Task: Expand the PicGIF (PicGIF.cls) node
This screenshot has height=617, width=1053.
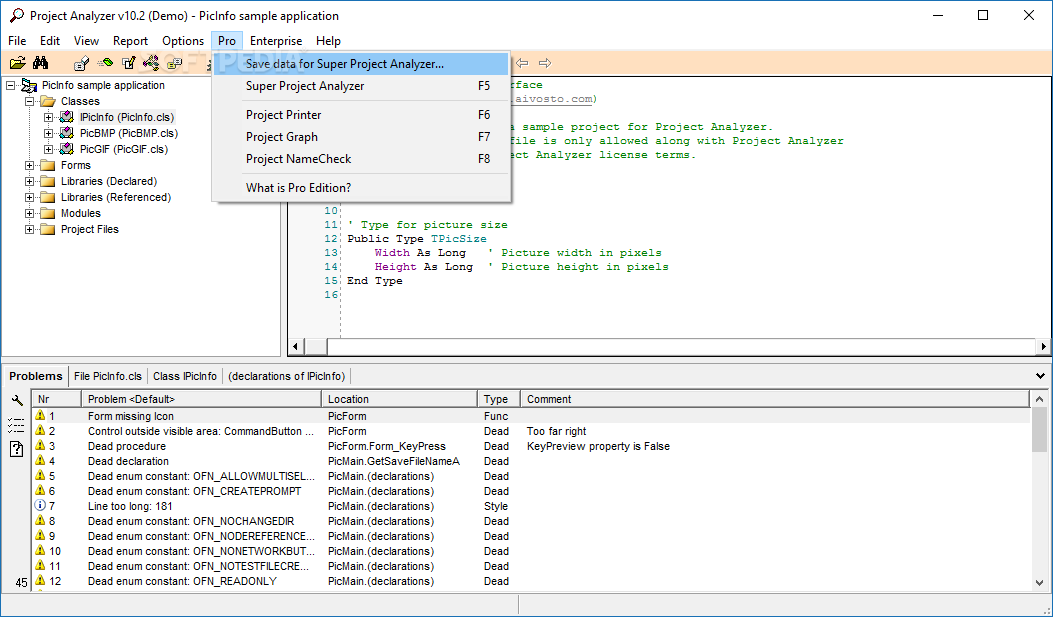Action: (48, 149)
